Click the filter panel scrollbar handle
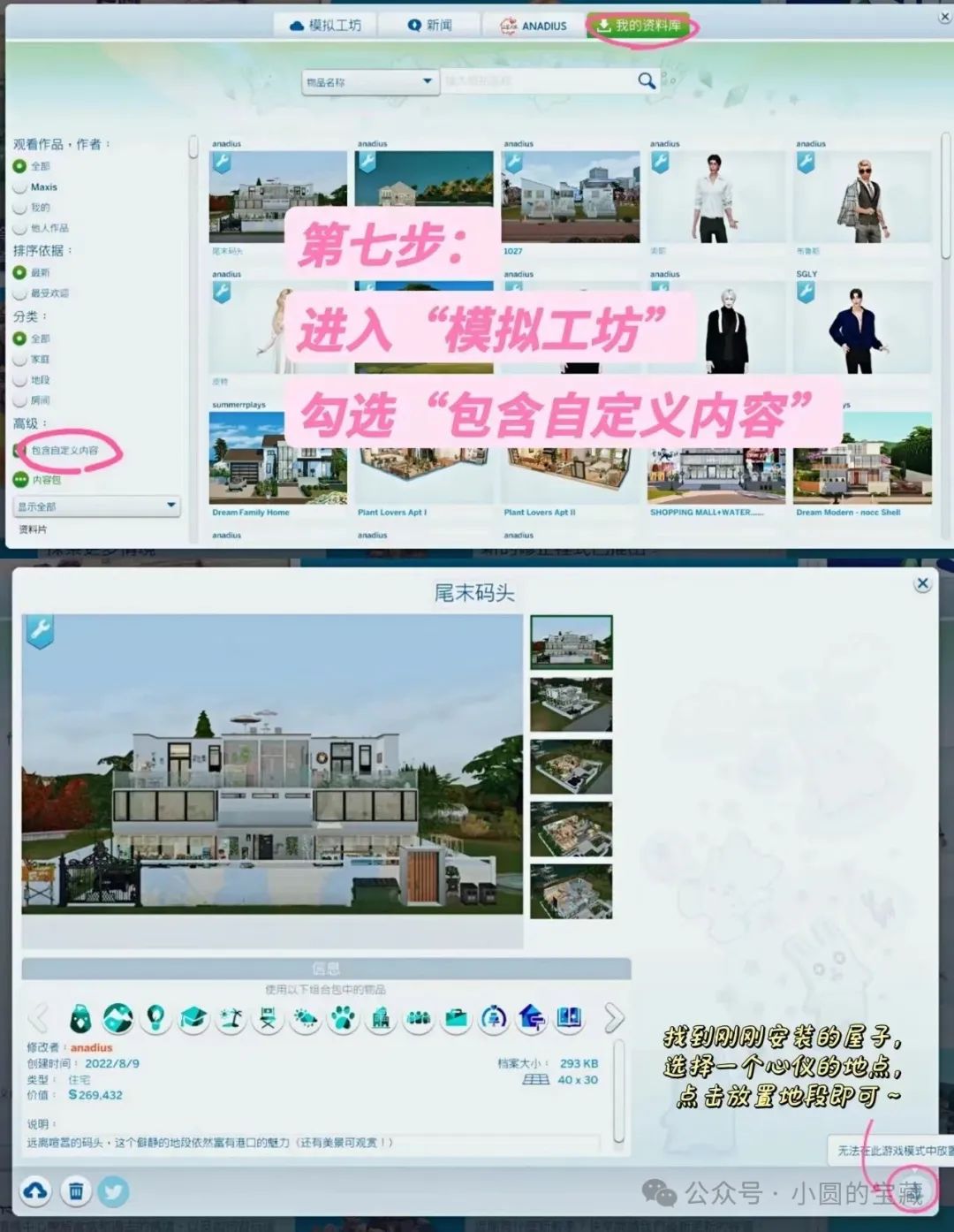 tap(193, 147)
